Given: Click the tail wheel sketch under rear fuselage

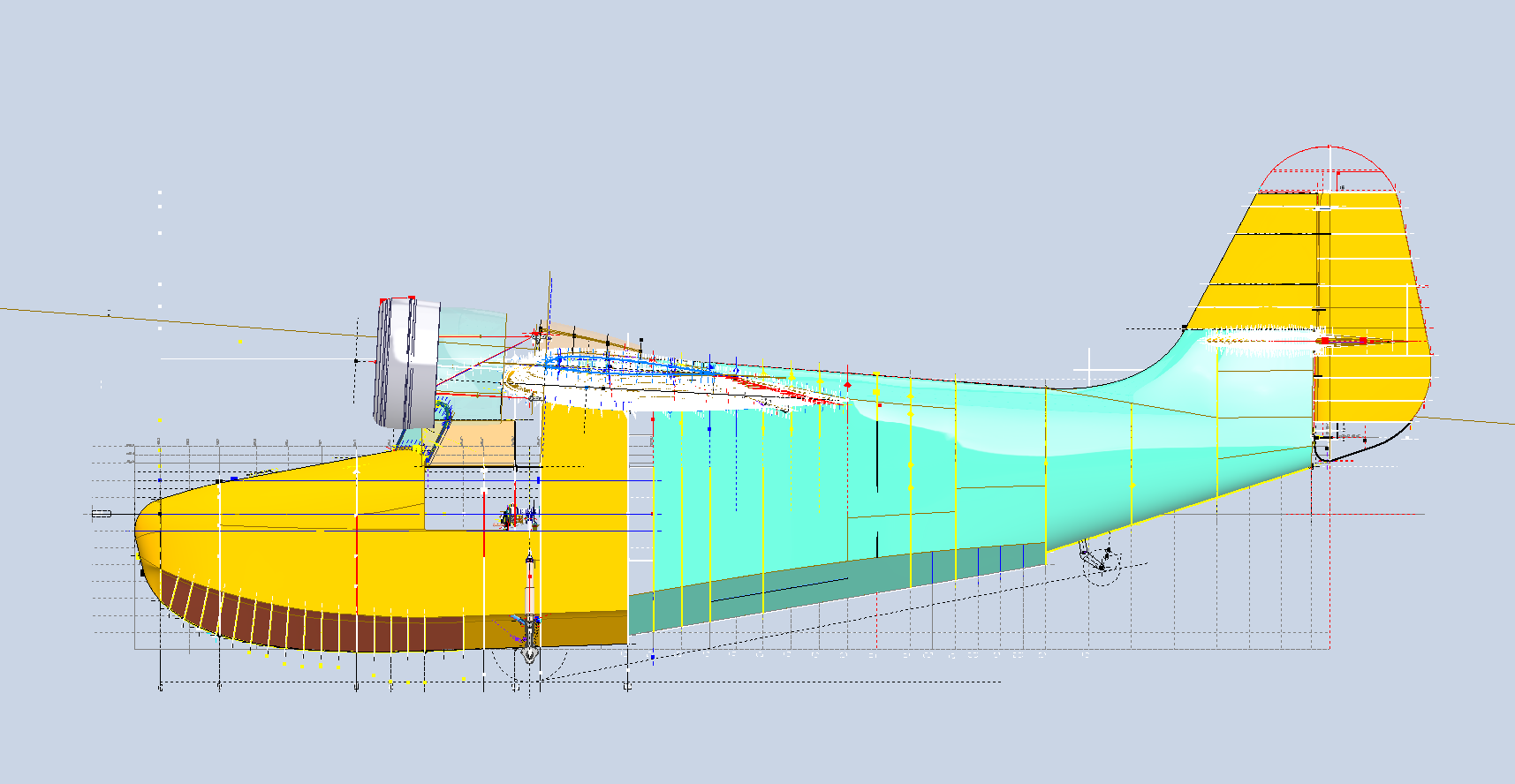Looking at the screenshot, I should (1100, 562).
